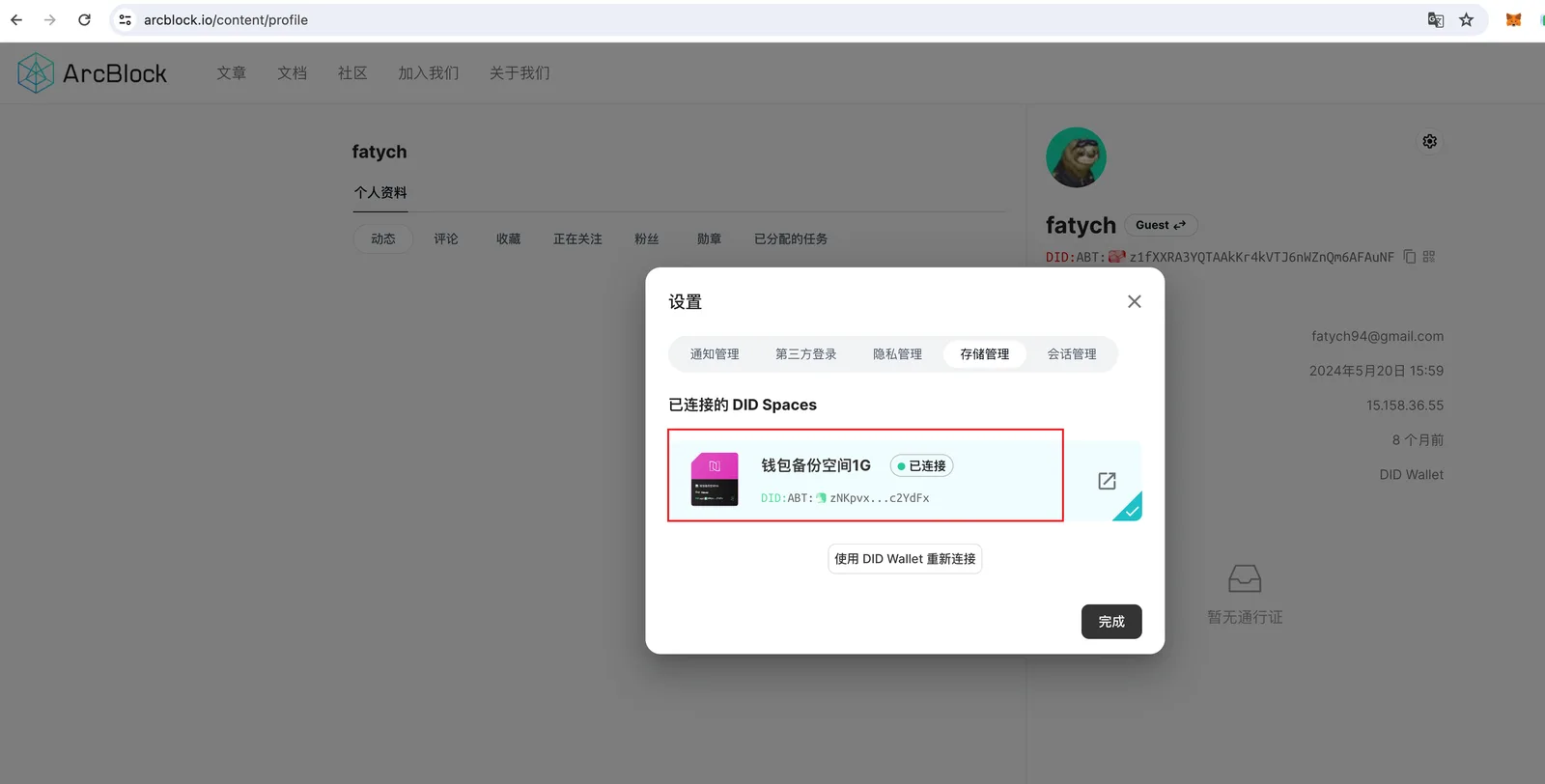Select the 个人资料 tab
Screen dimensions: 1545x784
click(380, 193)
